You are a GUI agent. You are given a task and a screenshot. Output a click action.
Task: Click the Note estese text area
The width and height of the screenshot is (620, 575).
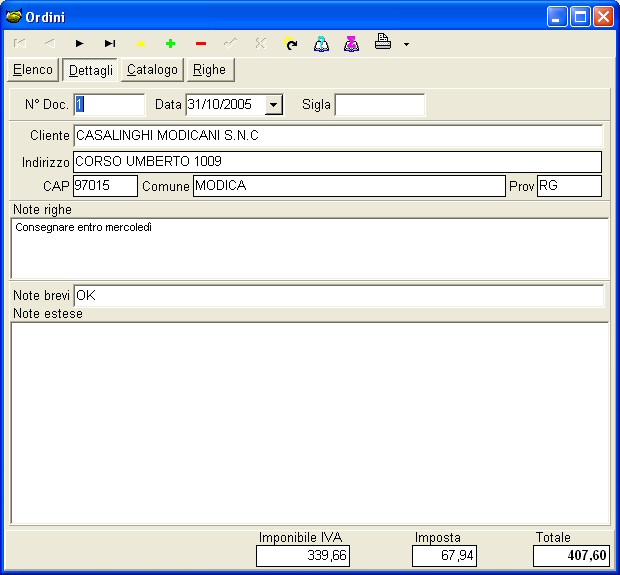pyautogui.click(x=310, y=424)
